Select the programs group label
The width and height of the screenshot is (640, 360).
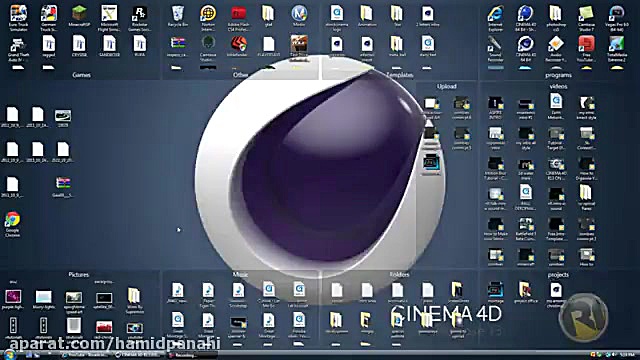pos(558,75)
